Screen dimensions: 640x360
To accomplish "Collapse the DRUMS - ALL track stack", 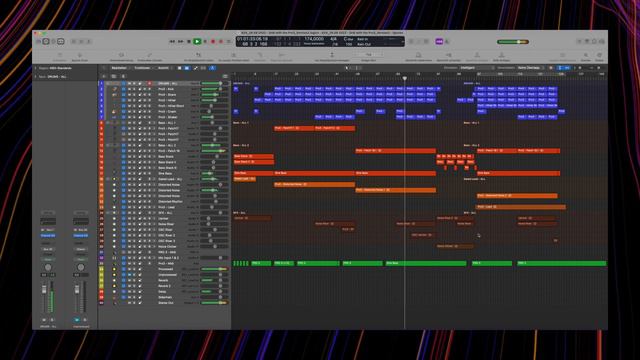I will click(108, 83).
